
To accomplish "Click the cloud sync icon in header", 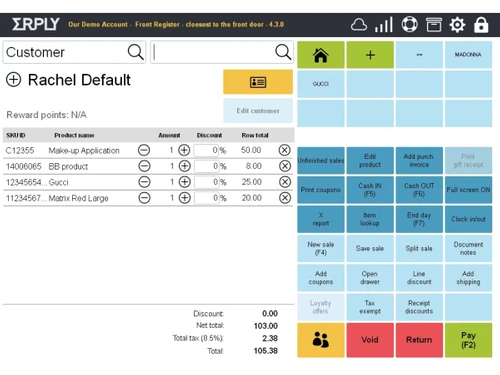I will (x=359, y=25).
